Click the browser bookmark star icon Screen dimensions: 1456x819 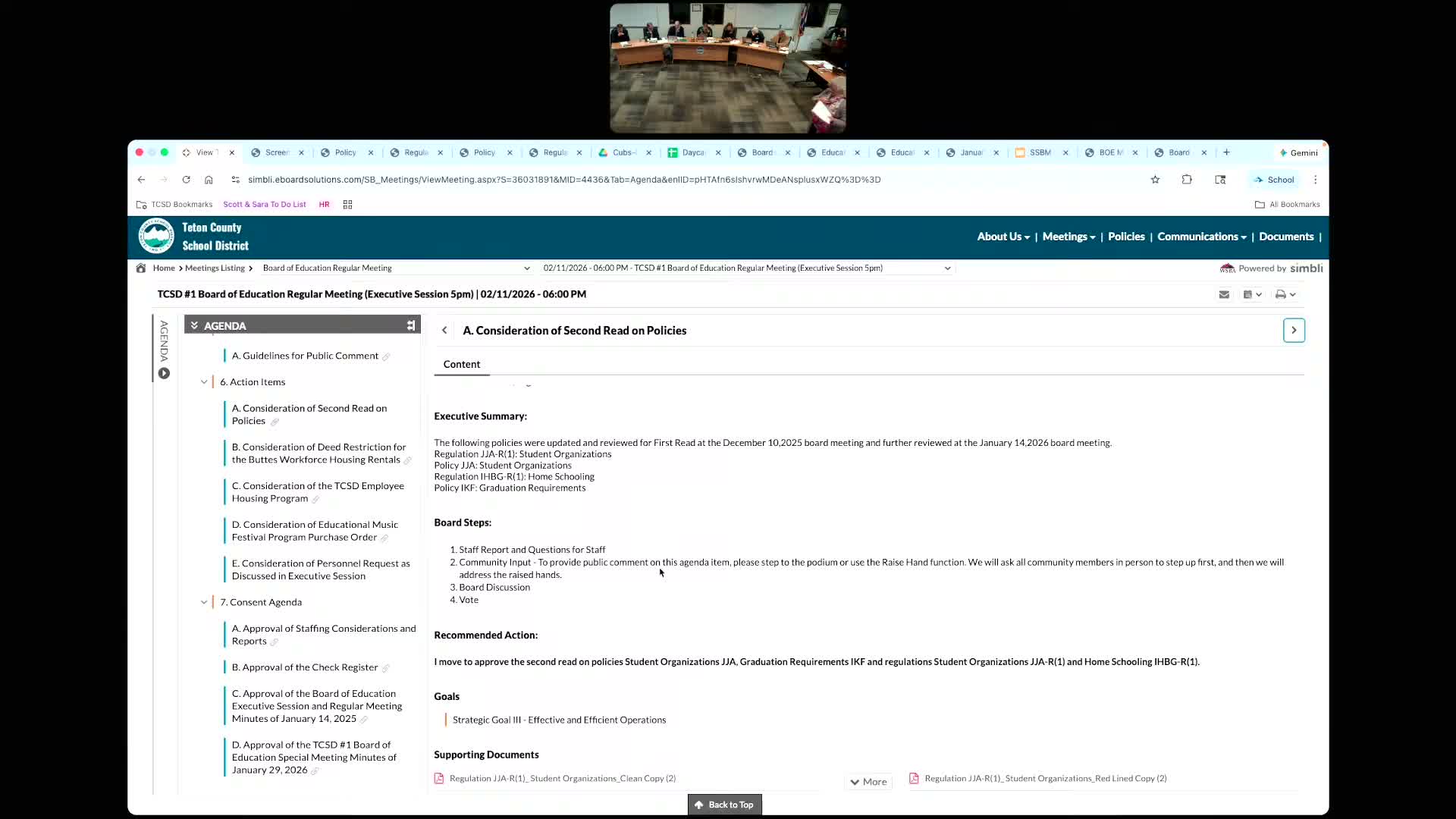(x=1155, y=180)
